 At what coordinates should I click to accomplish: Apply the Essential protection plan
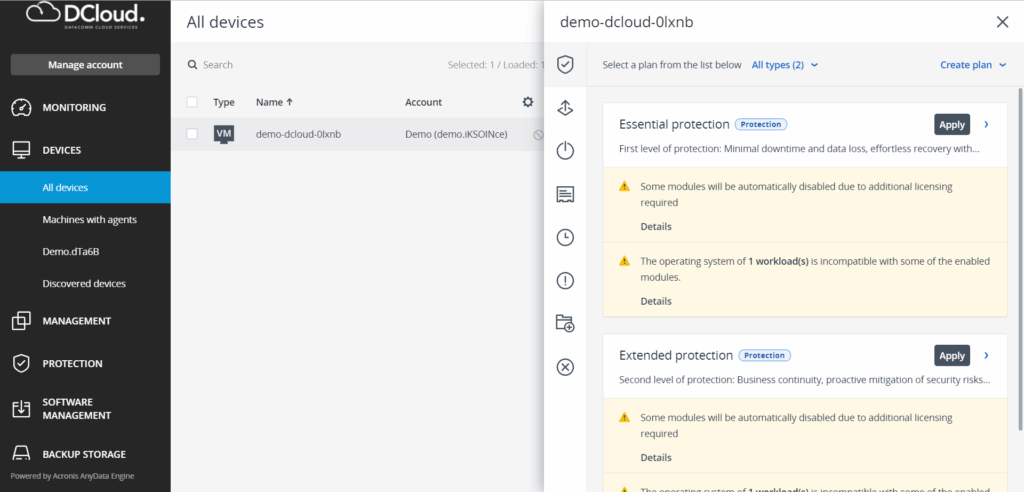[951, 125]
